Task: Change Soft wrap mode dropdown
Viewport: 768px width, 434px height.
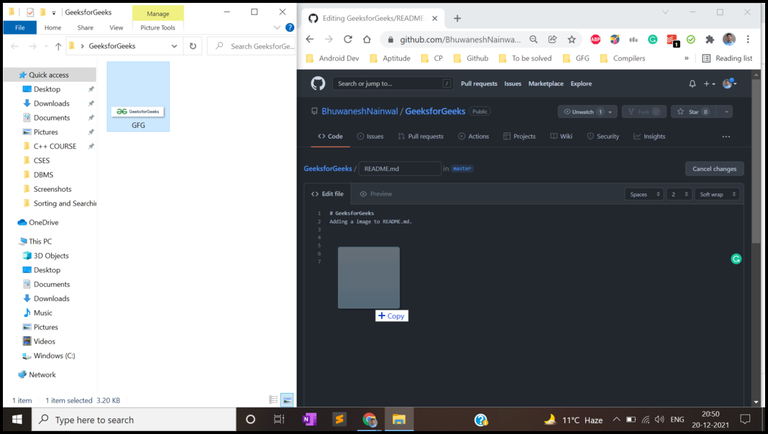Action: (717, 194)
